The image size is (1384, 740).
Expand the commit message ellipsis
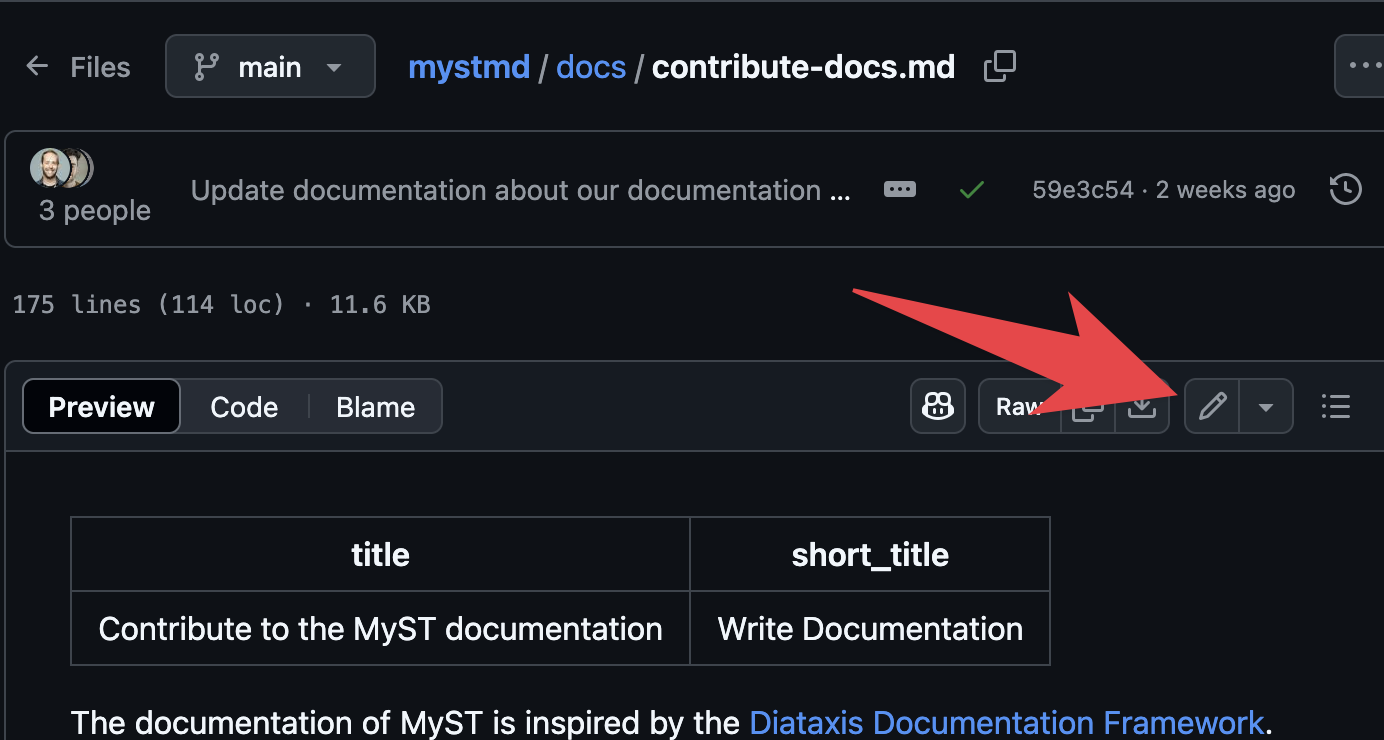pyautogui.click(x=898, y=189)
